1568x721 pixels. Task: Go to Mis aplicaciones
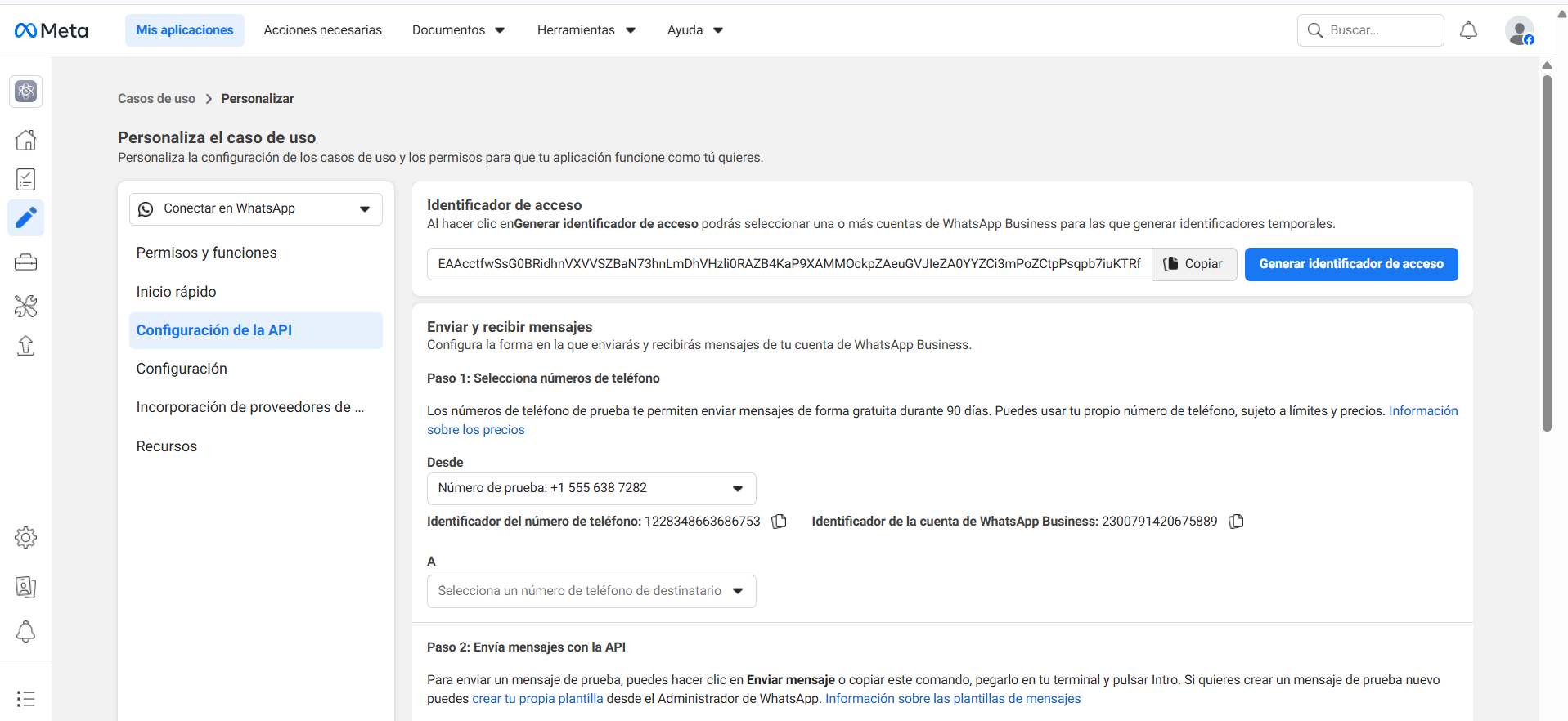185,30
